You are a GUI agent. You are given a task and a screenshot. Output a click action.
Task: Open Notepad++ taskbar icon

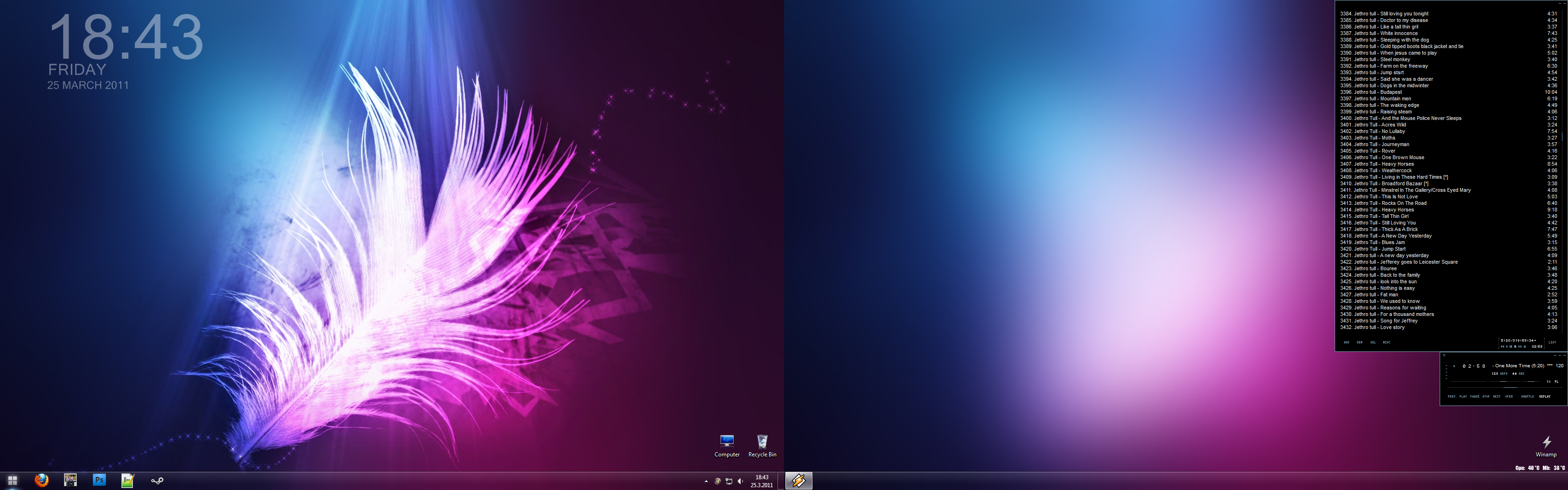click(127, 480)
